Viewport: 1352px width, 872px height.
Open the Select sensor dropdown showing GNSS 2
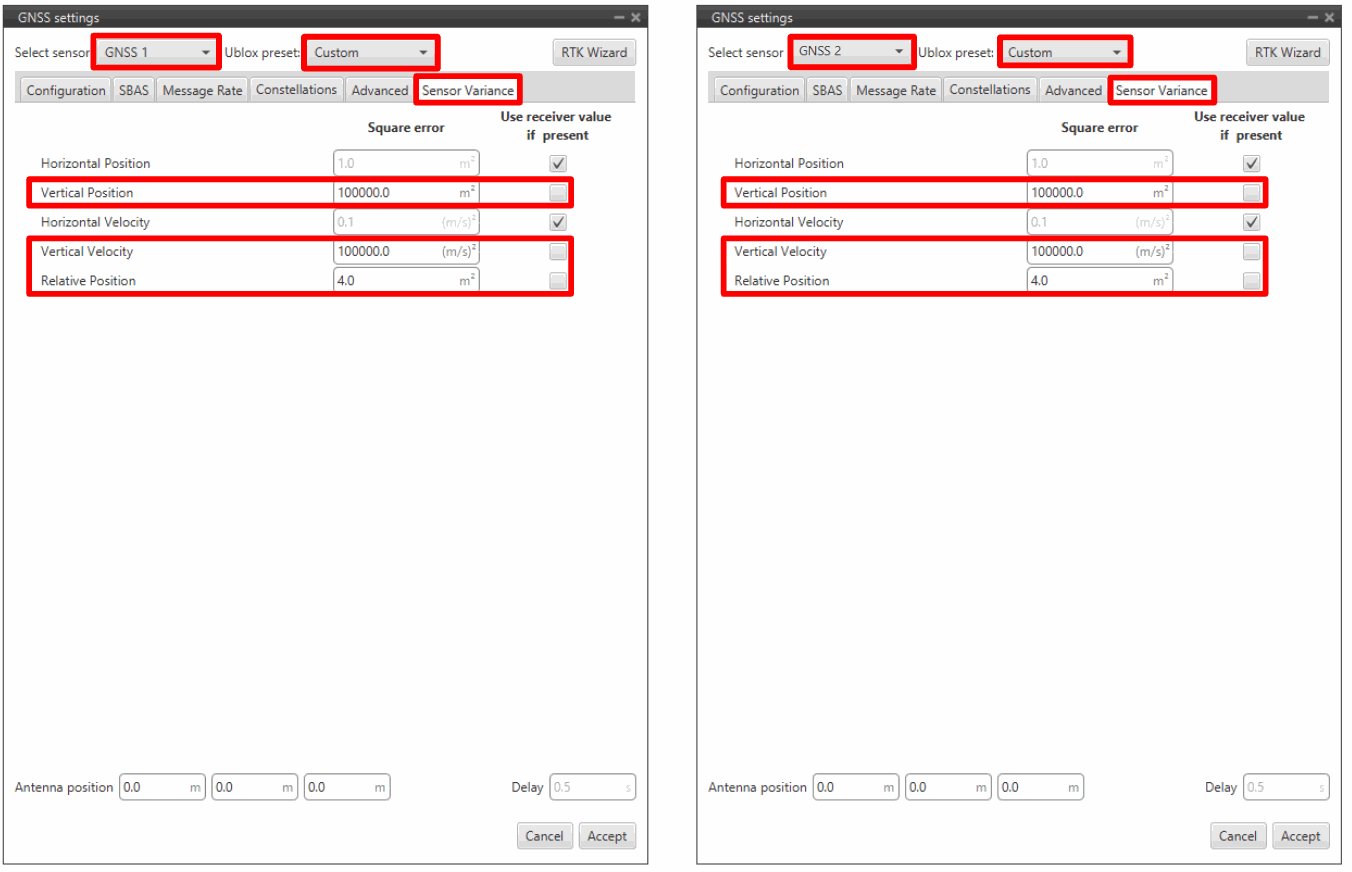coord(851,51)
